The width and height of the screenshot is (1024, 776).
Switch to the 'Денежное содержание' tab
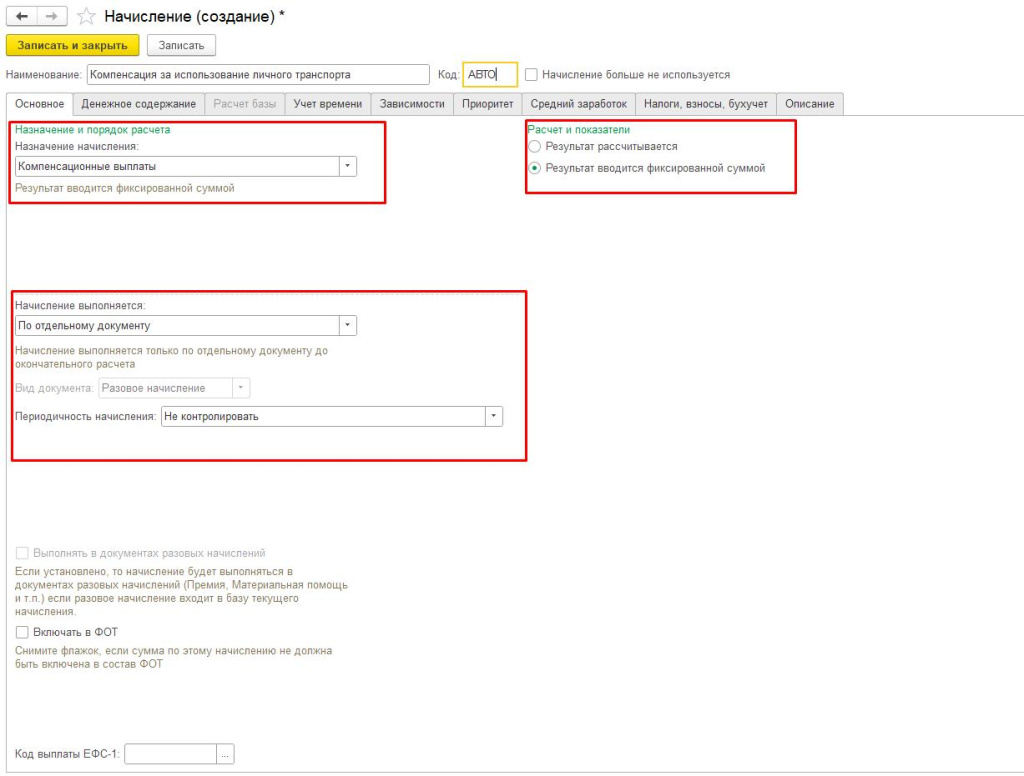(x=138, y=104)
